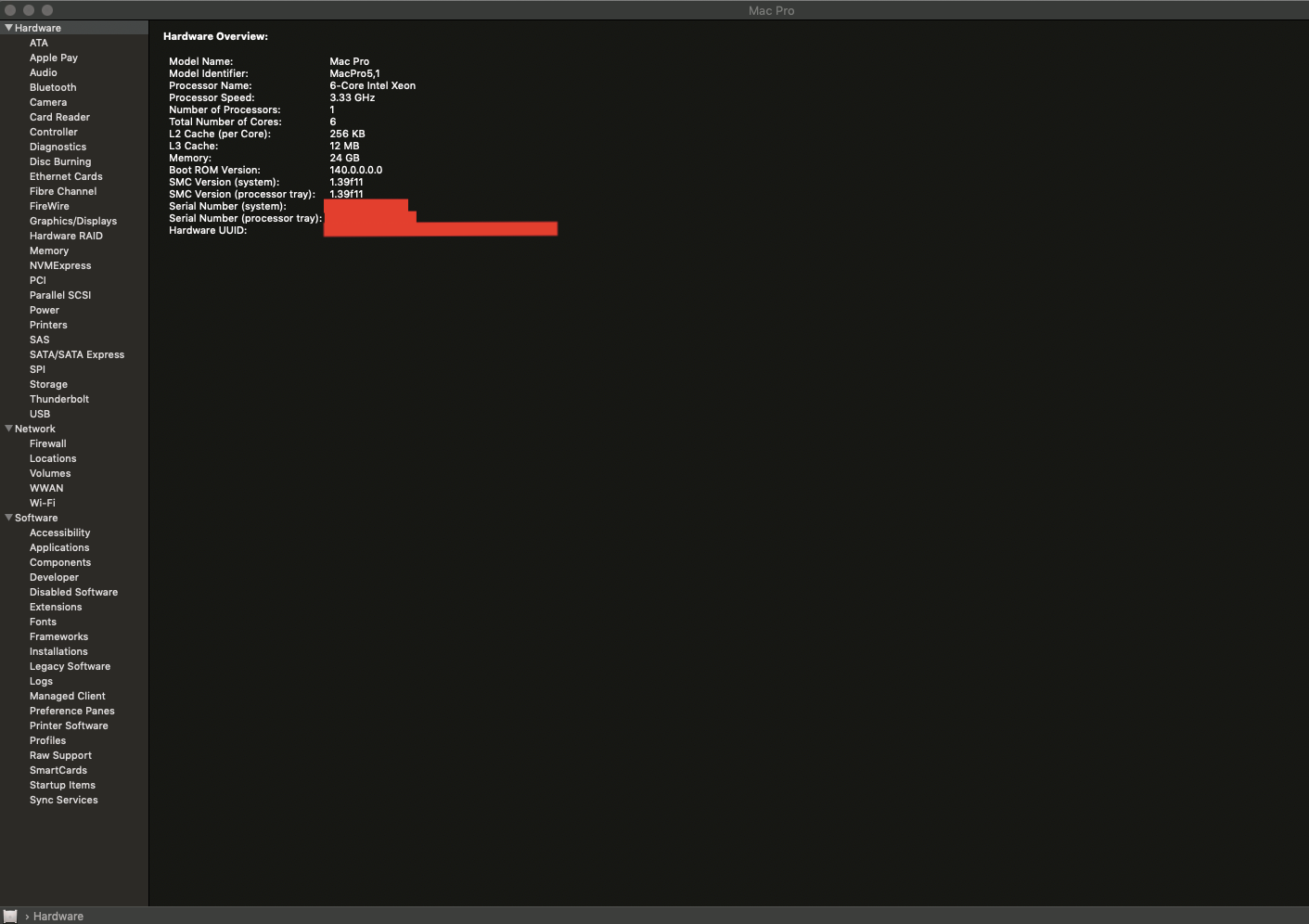Open the Fonts entry
1309x924 pixels.
[43, 622]
